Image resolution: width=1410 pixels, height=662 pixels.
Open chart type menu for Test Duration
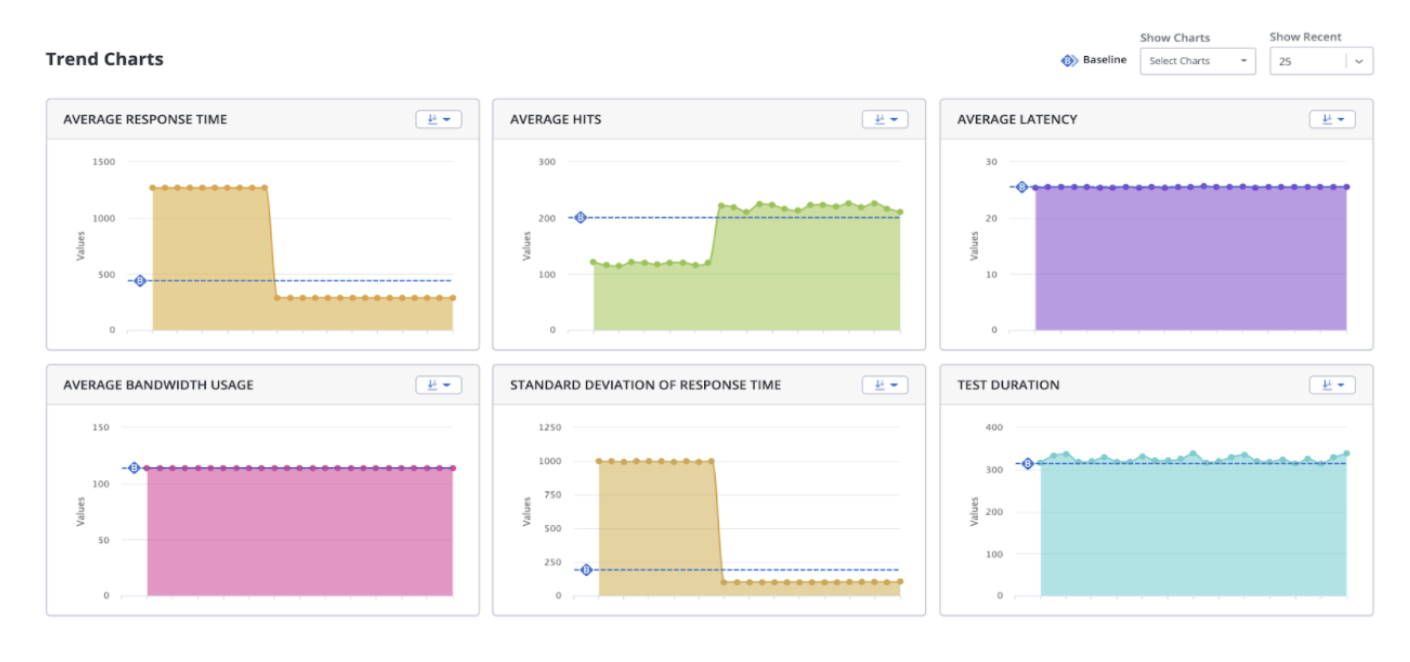point(1332,385)
